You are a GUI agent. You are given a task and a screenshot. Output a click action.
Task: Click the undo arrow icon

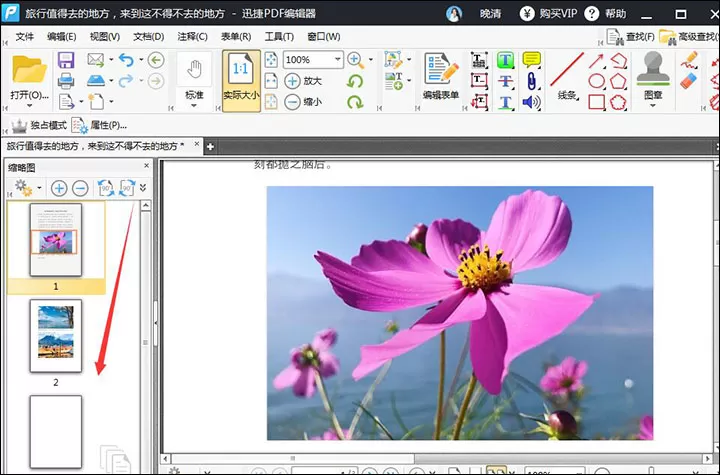[x=126, y=60]
